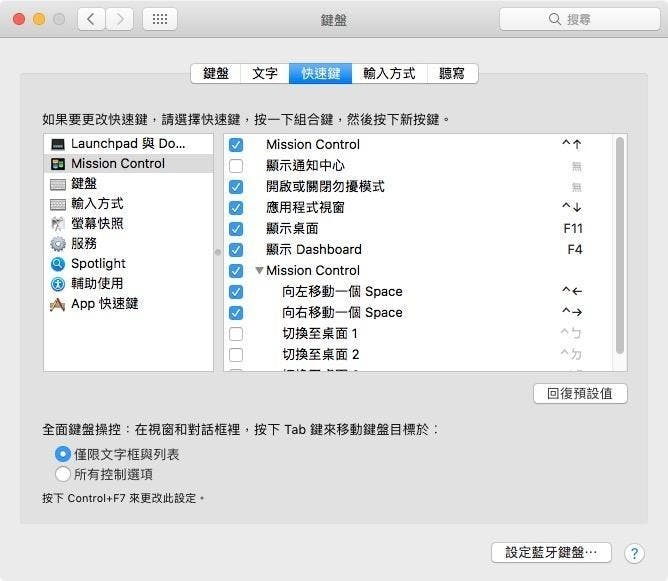Open help with the question mark button
This screenshot has height=581, width=668.
click(634, 553)
